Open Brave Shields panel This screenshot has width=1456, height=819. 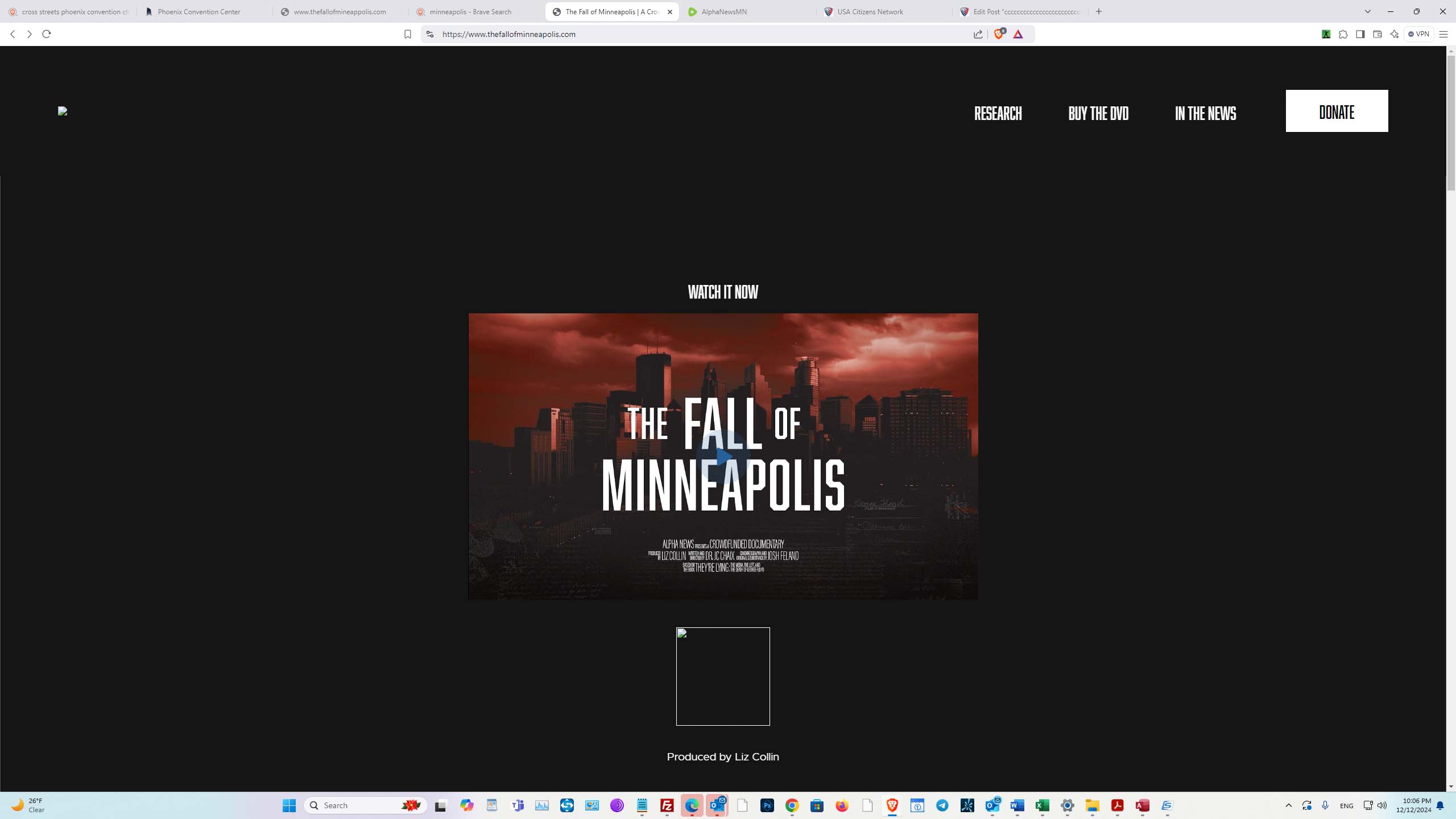[999, 34]
